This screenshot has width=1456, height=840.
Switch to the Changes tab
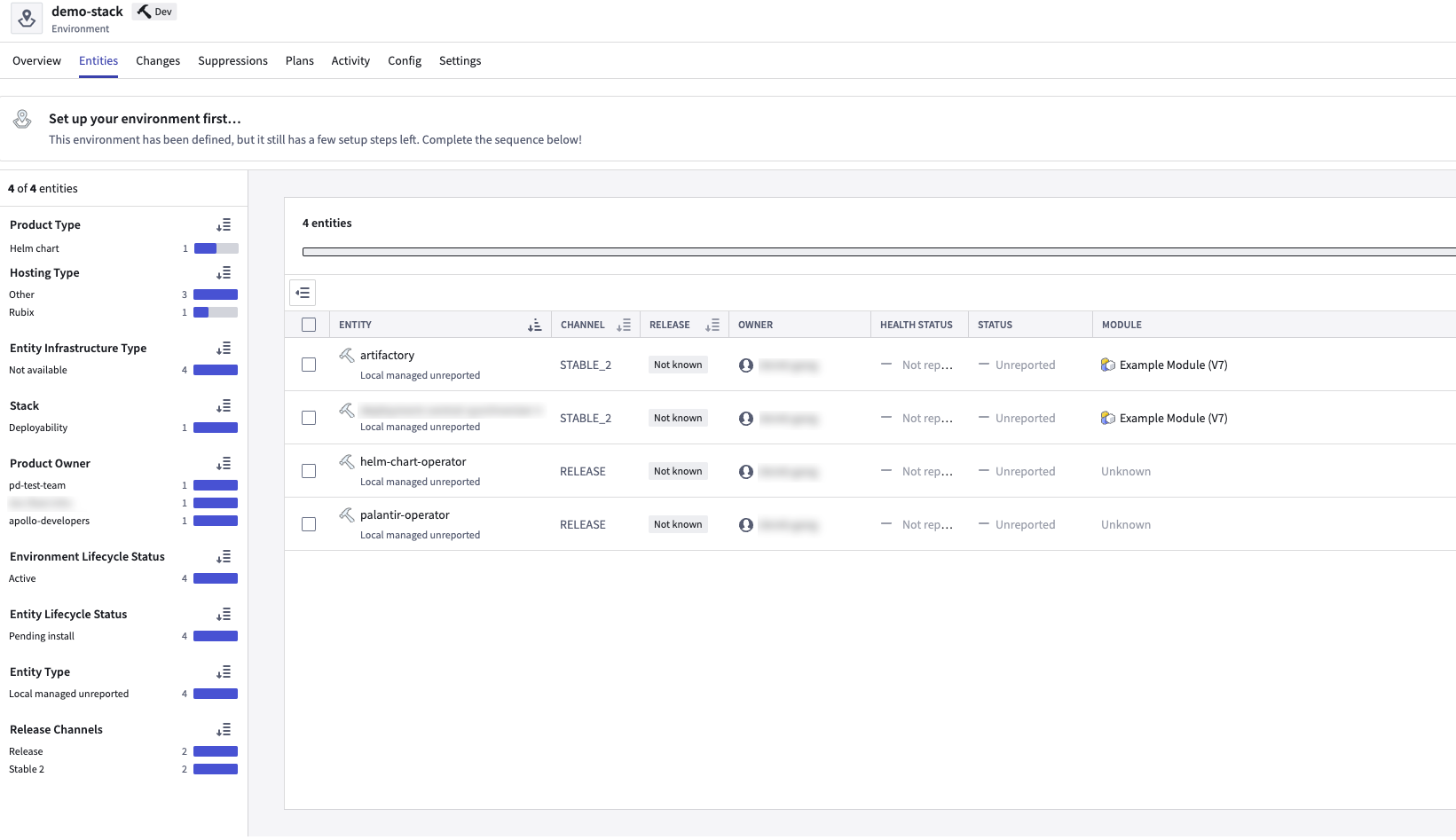click(158, 61)
